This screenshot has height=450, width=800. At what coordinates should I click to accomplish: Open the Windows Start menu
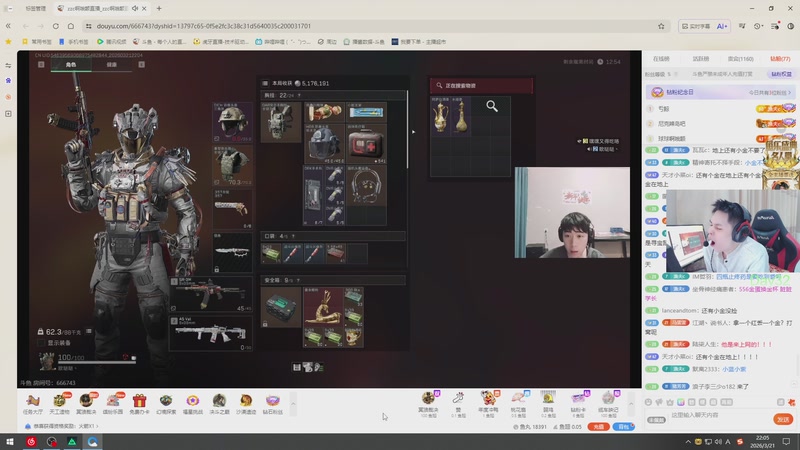click(10, 441)
